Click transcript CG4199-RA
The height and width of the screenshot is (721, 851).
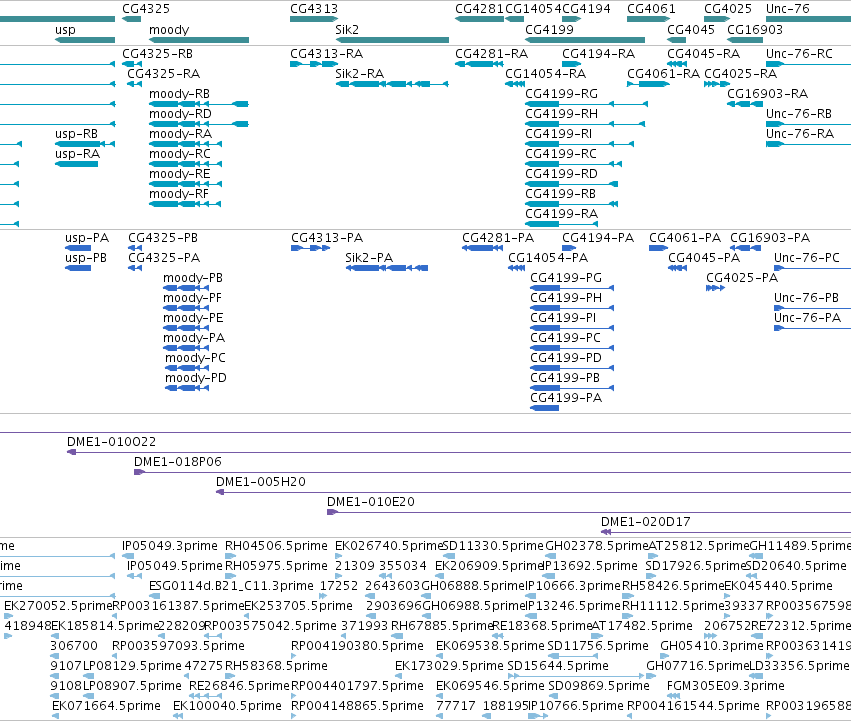[x=562, y=214]
